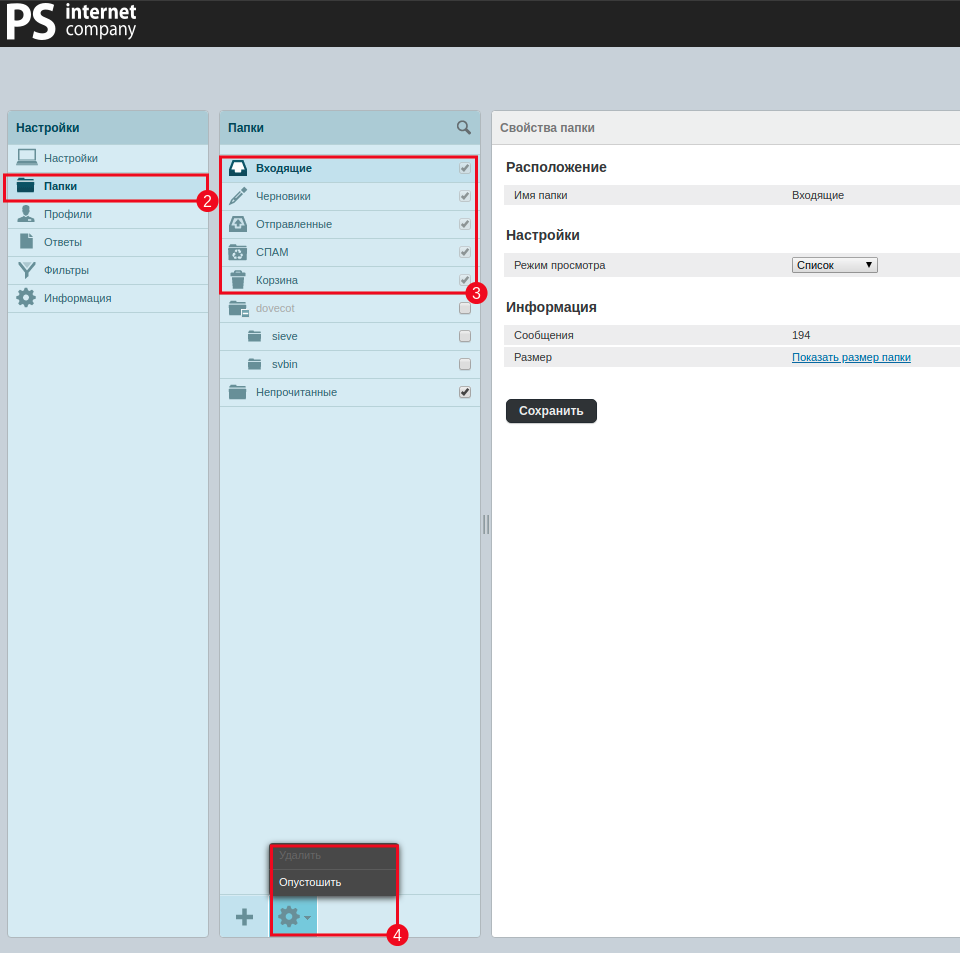Click the folder icon for sieve

coord(255,336)
